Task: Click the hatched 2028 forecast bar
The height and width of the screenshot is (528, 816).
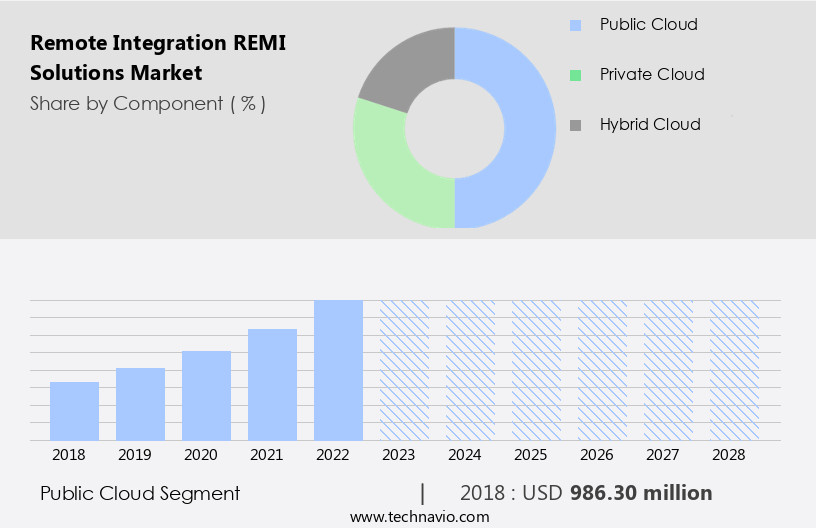Action: [734, 370]
